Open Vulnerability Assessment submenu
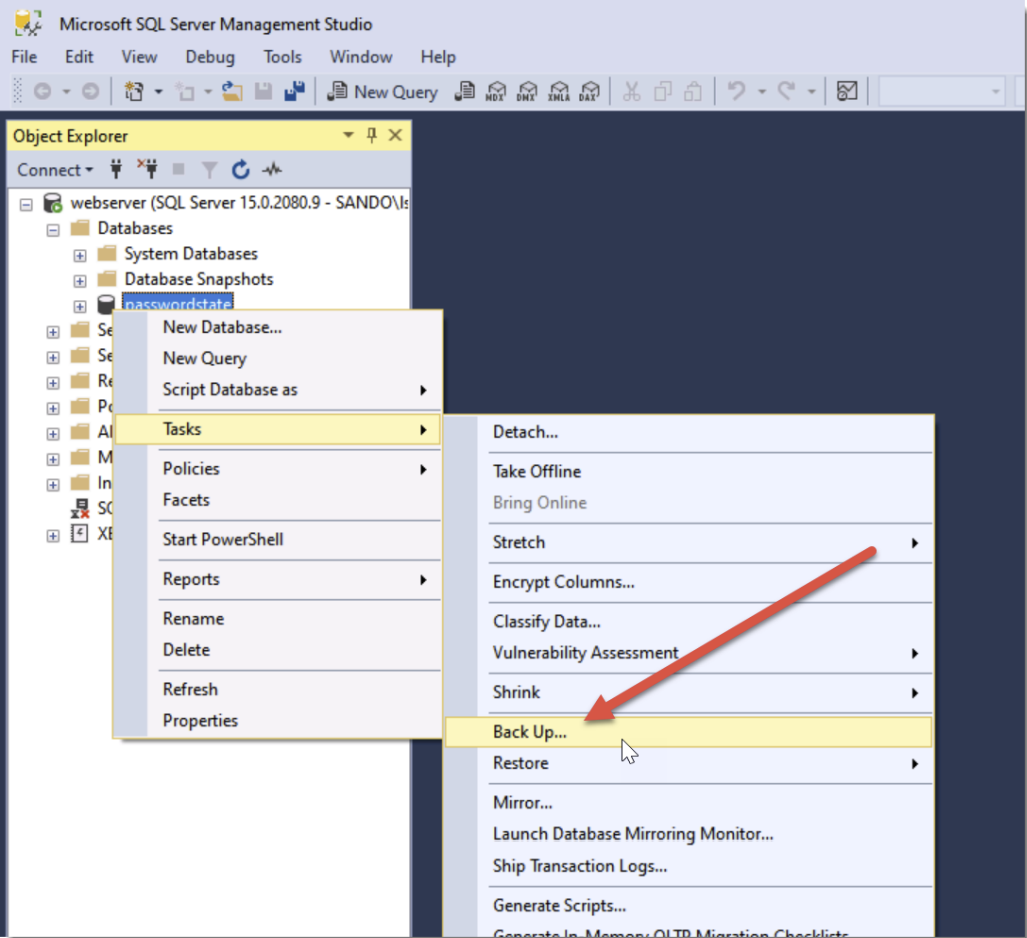1027x938 pixels. point(688,653)
